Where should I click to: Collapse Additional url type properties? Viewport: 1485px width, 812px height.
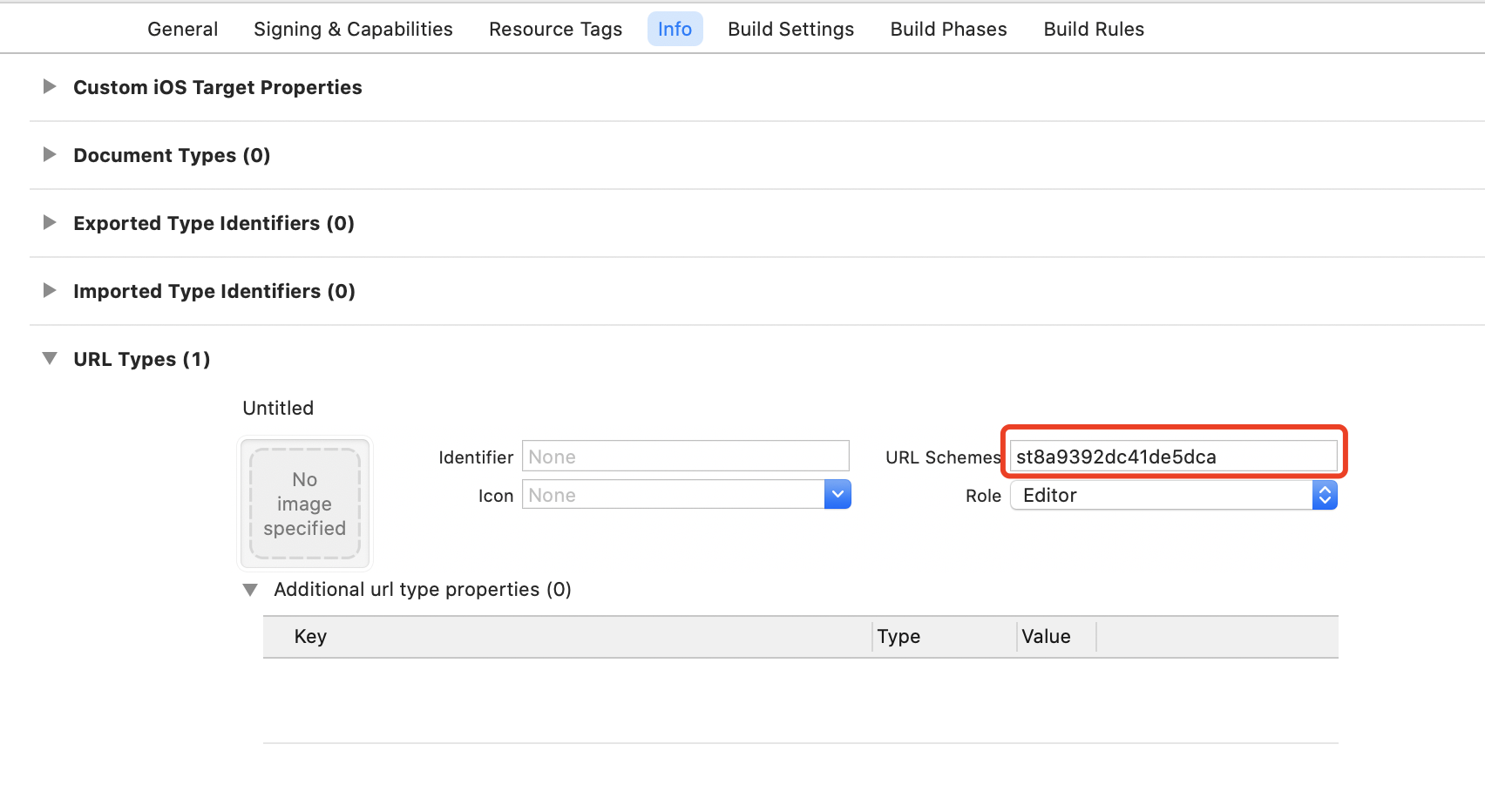pos(250,590)
